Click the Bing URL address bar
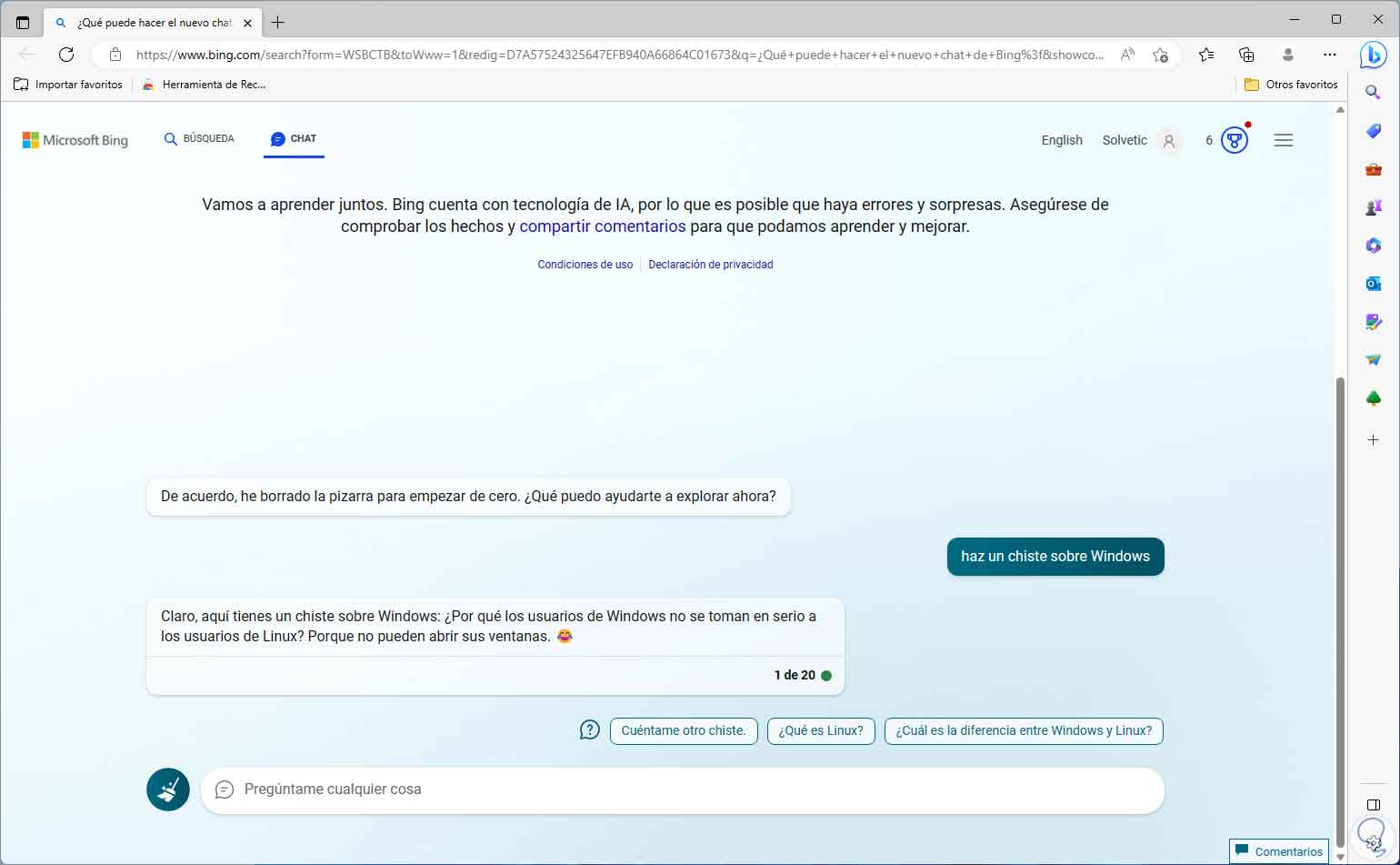 pos(620,55)
